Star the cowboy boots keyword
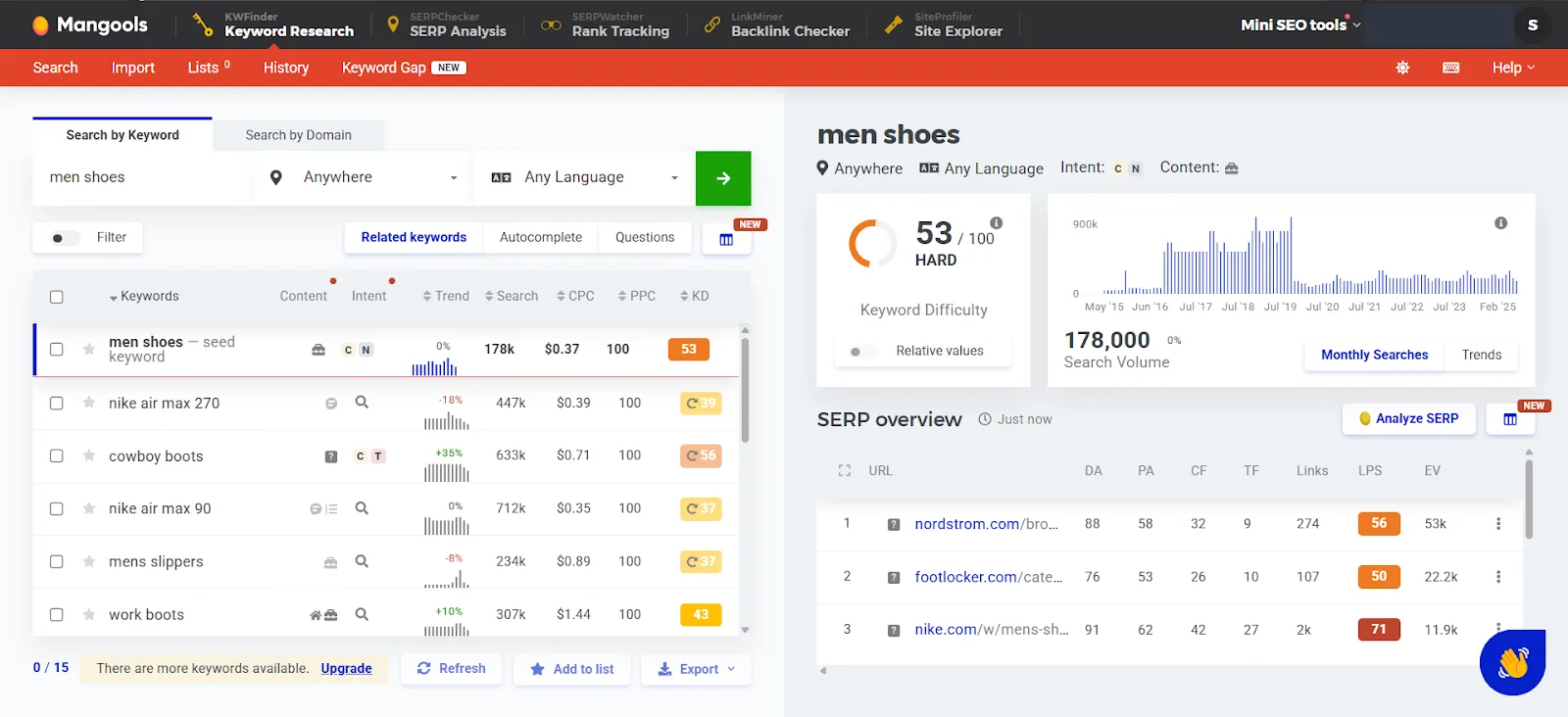The height and width of the screenshot is (717, 1568). tap(89, 455)
